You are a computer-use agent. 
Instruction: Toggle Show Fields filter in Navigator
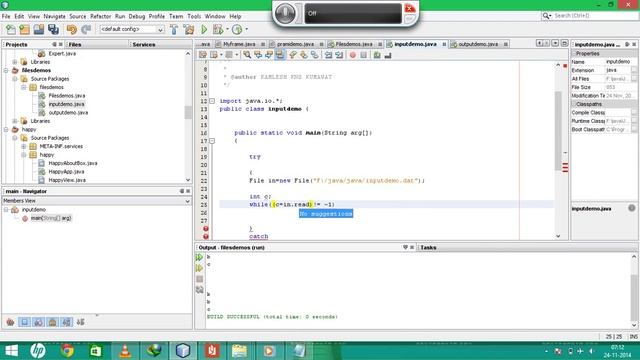[24, 322]
